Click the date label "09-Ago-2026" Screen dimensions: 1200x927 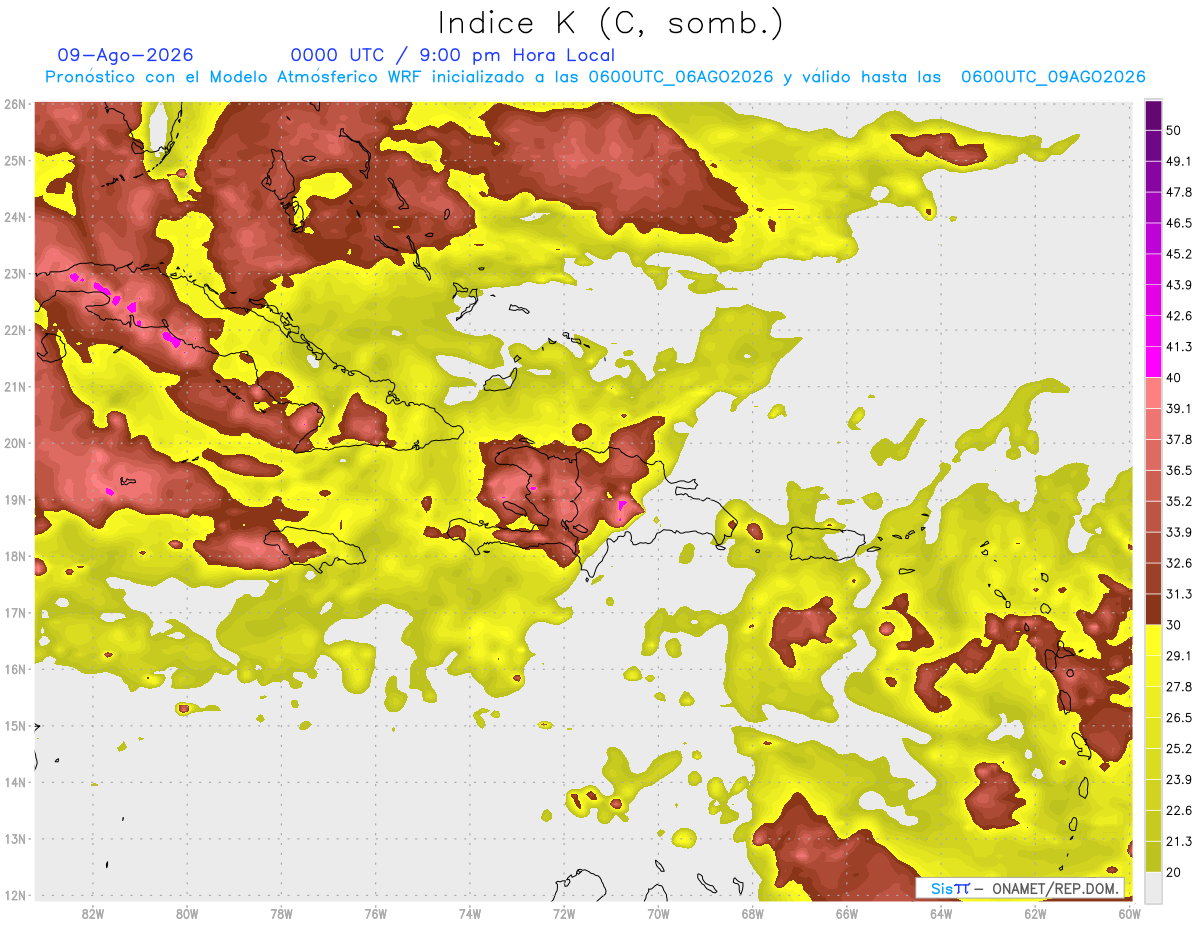(x=125, y=55)
